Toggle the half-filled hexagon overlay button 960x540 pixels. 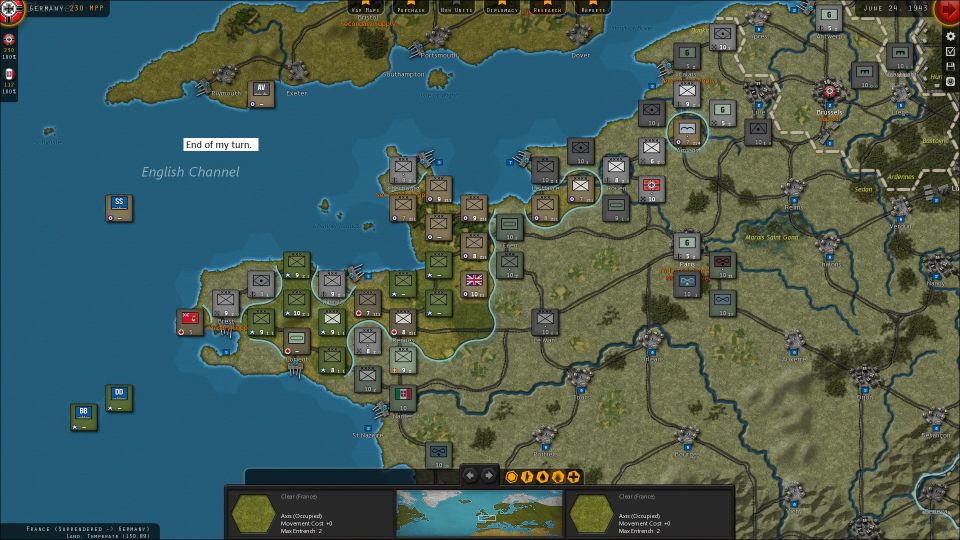click(527, 476)
